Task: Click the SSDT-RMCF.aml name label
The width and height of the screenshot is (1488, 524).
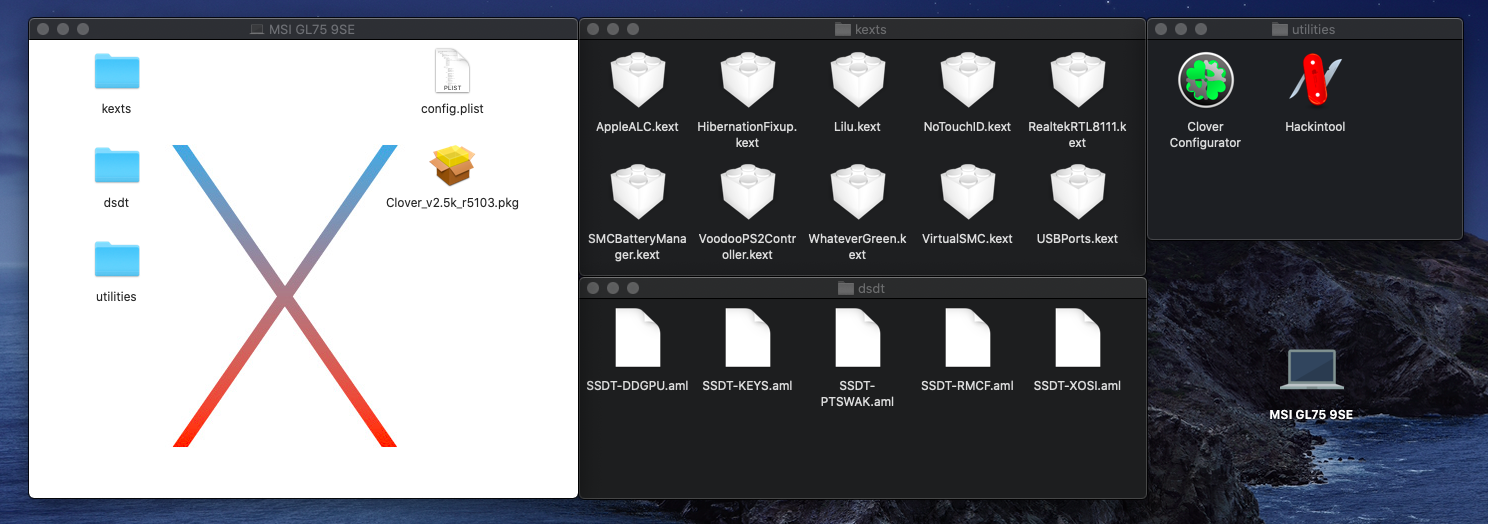Action: point(967,385)
